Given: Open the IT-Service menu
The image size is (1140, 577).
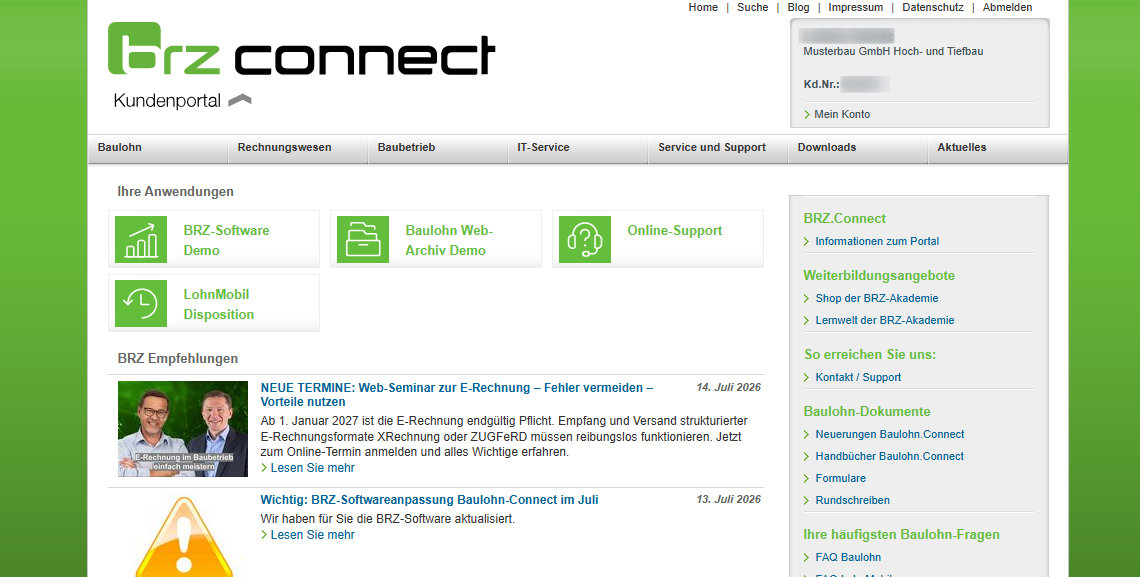Looking at the screenshot, I should tap(577, 148).
